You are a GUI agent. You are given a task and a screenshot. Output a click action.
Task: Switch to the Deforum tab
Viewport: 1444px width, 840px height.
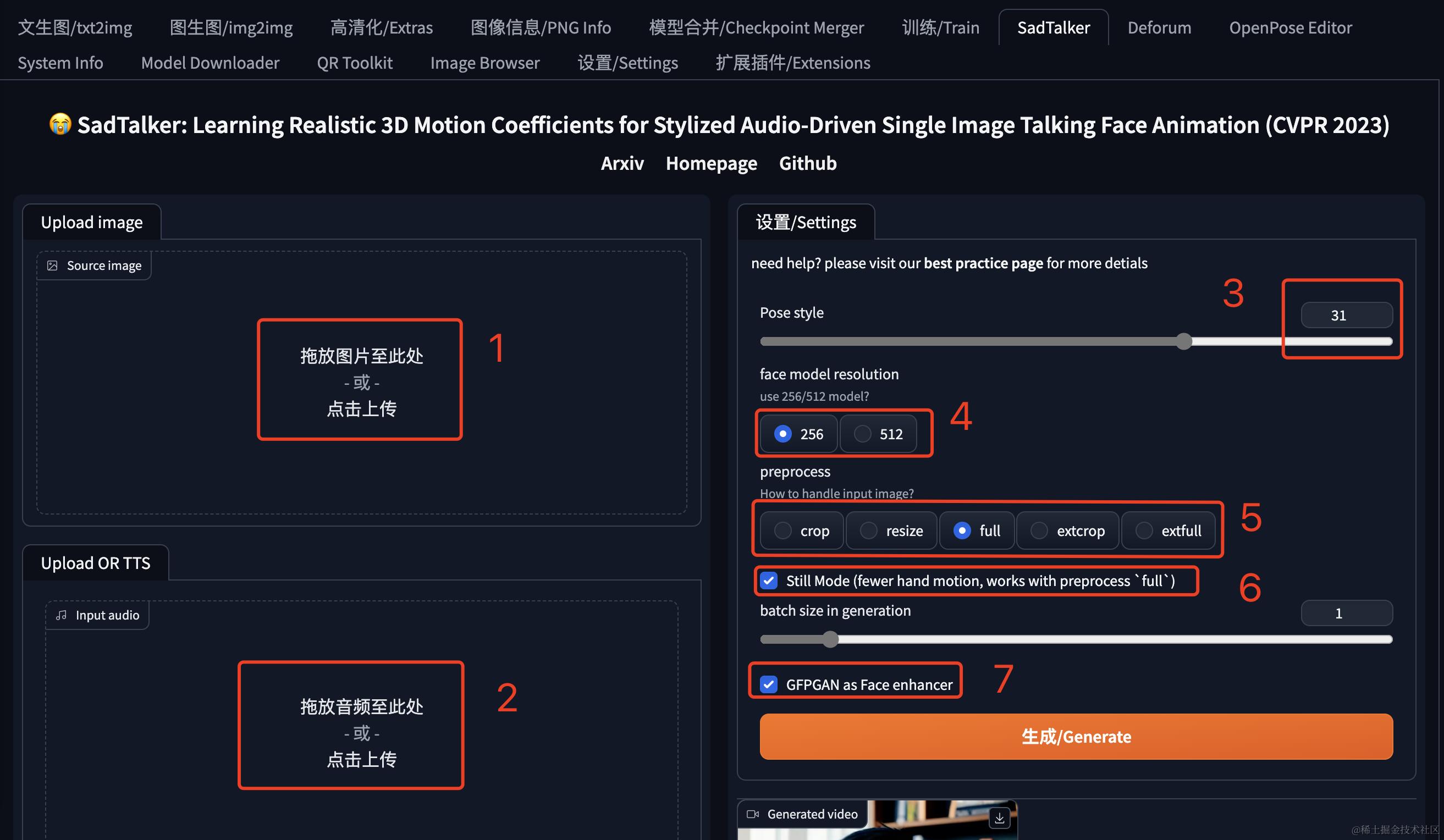[x=1159, y=27]
